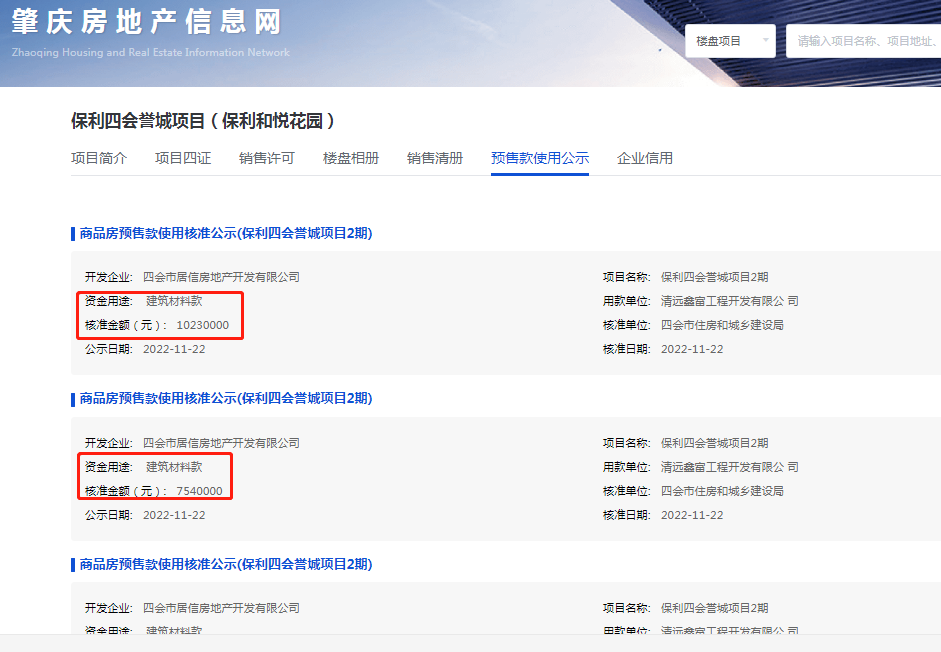Click the approved amount 7540000 in second record
The image size is (941, 652).
coord(199,491)
